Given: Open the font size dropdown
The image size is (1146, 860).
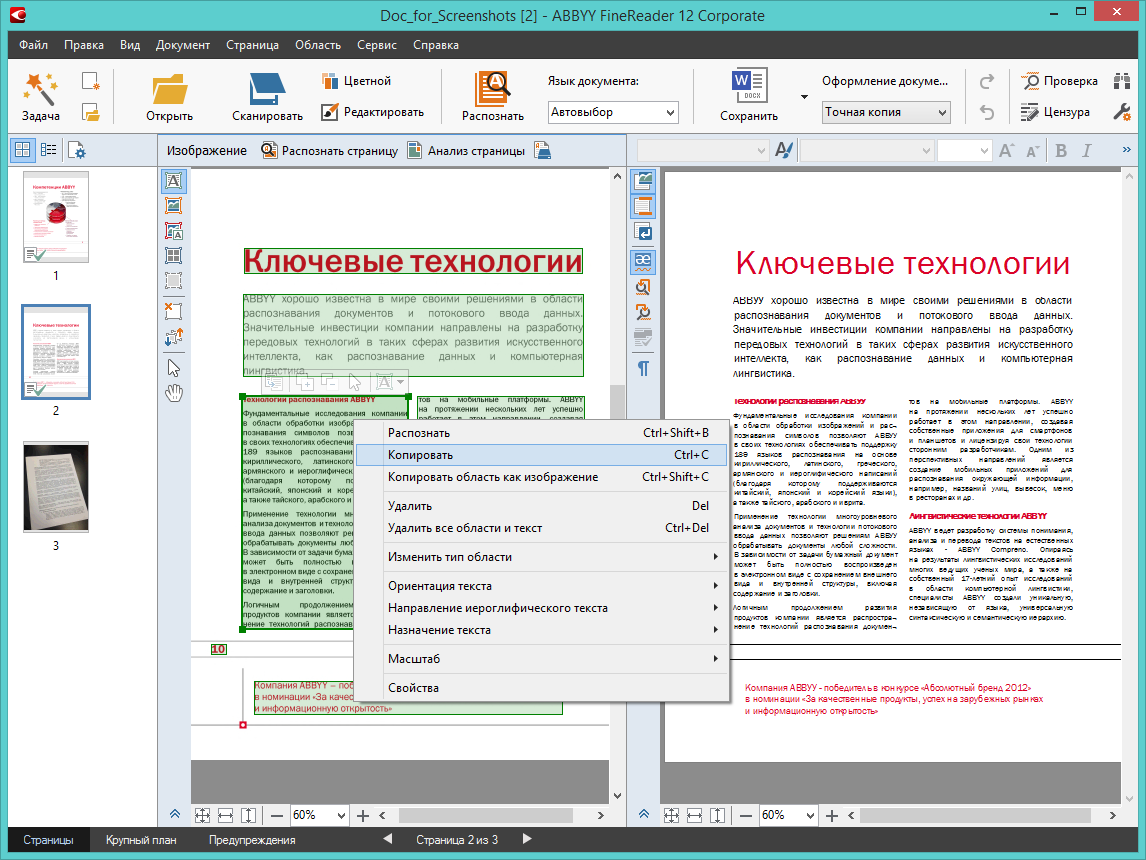Looking at the screenshot, I should pos(964,151).
